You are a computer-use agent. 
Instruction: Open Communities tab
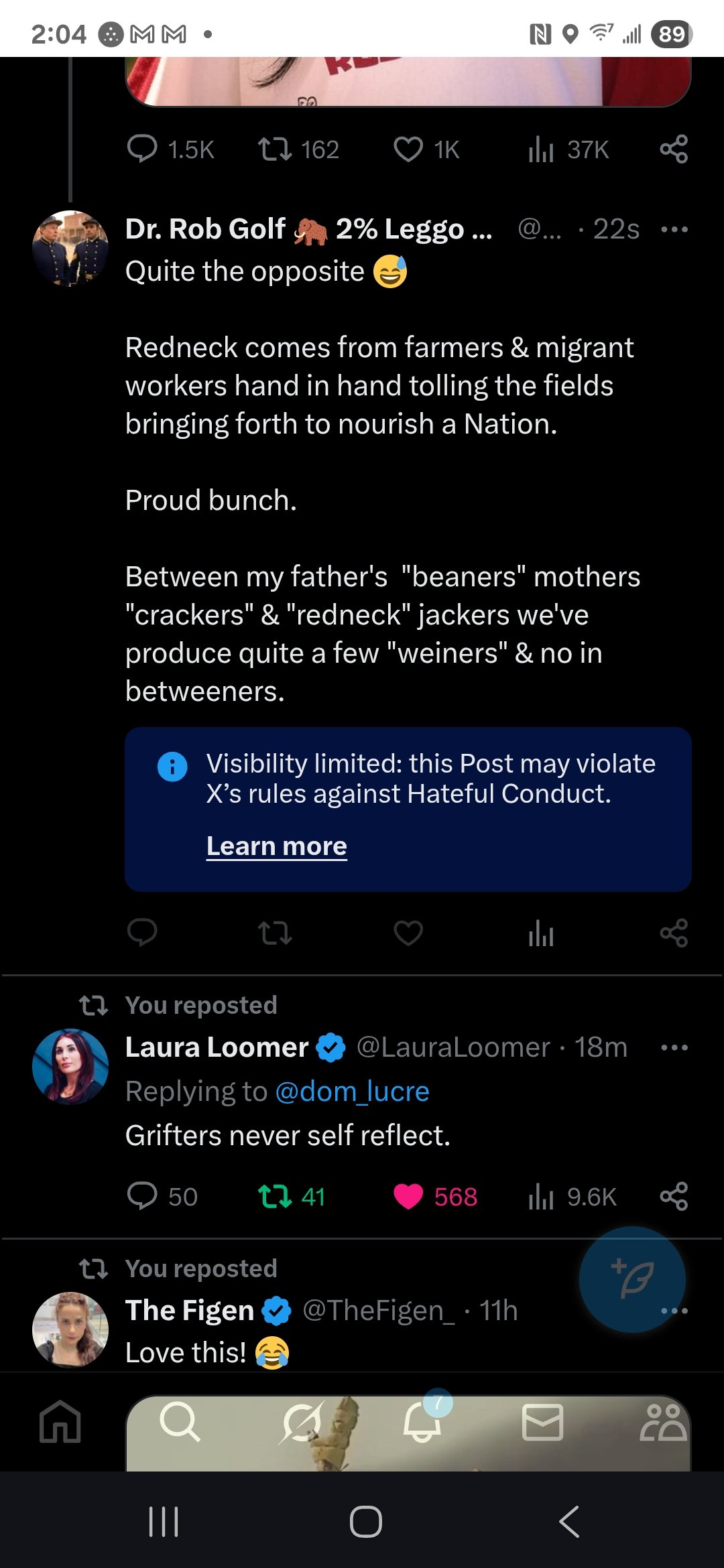pyautogui.click(x=663, y=1422)
